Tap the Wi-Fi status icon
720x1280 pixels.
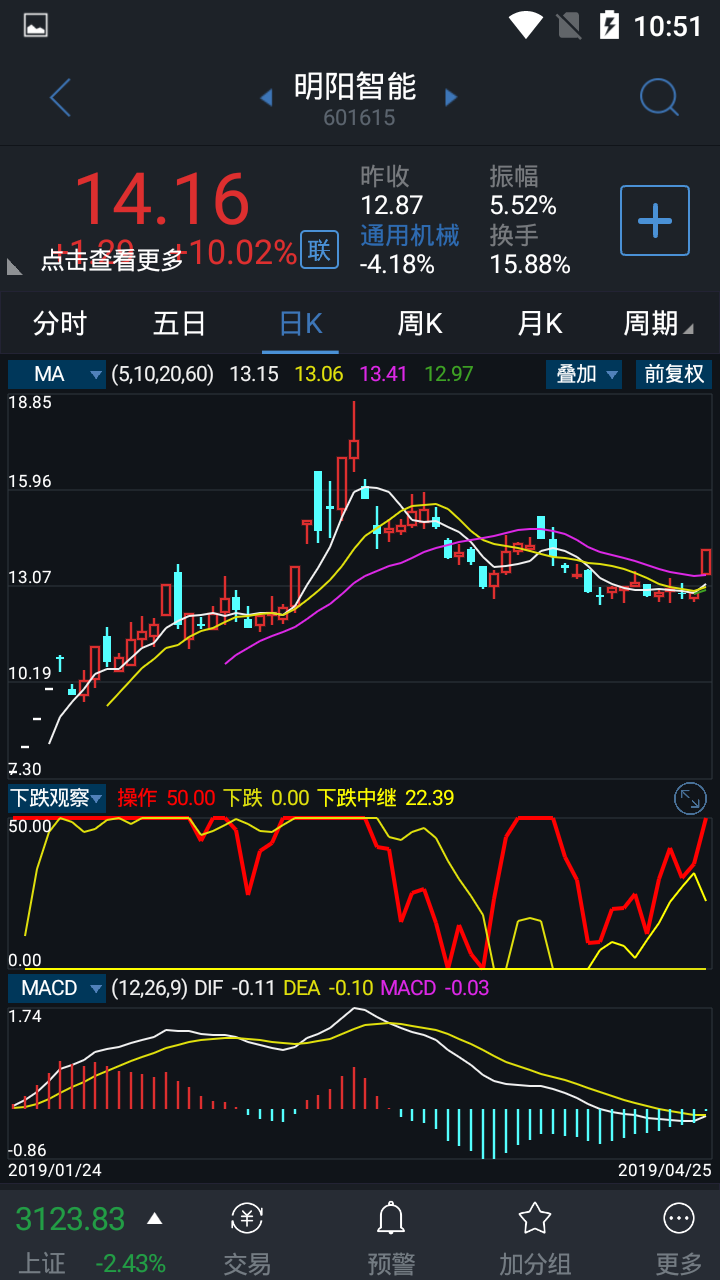click(526, 25)
